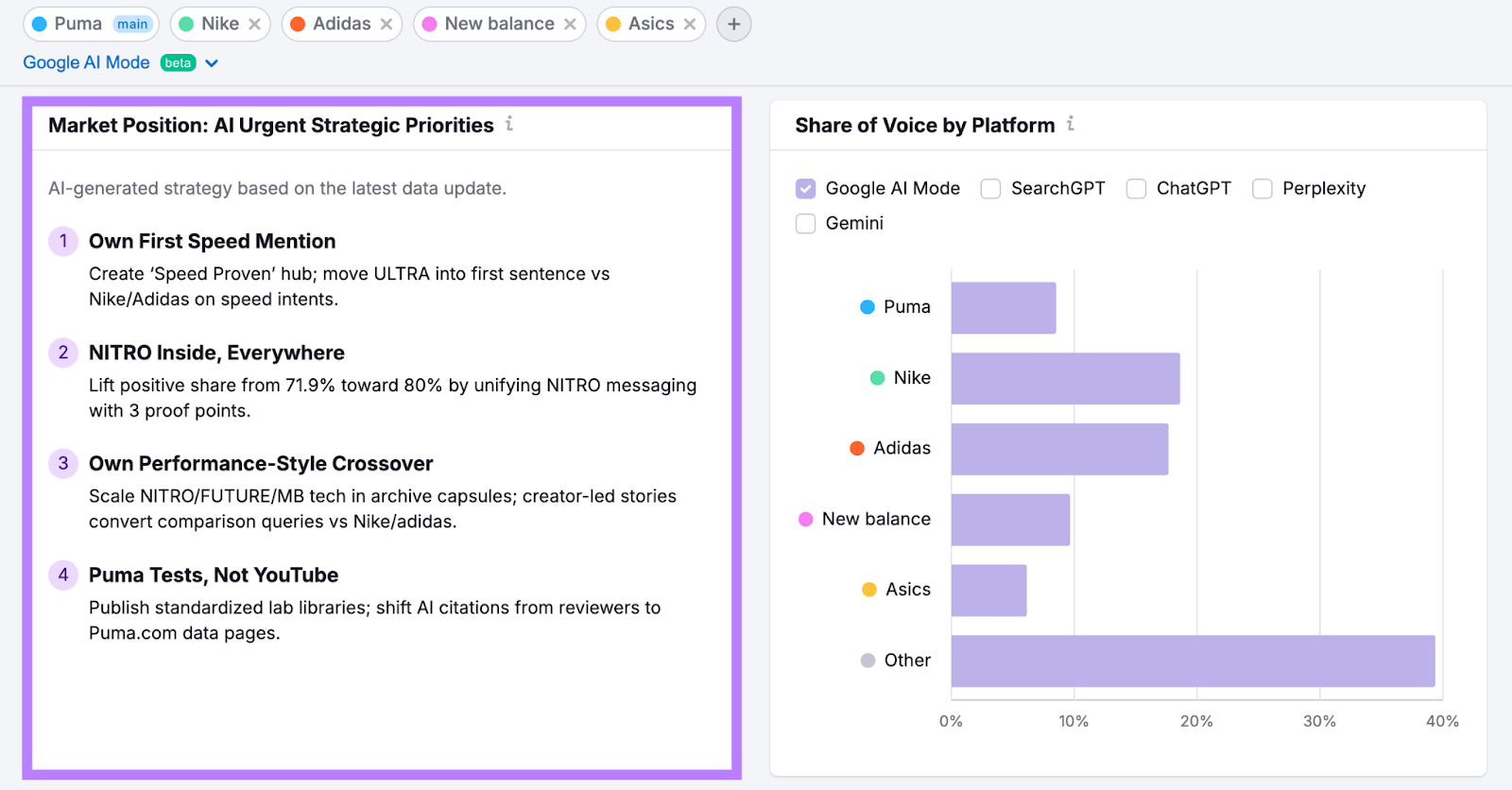Open the info tooltip for Share of Voice
Screen dimensions: 1512x790
point(1071,124)
